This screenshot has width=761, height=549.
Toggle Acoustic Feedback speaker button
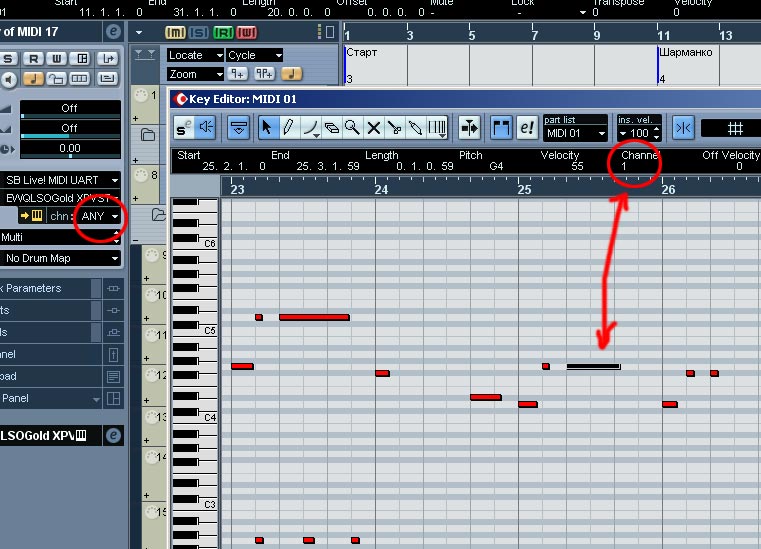[206, 128]
